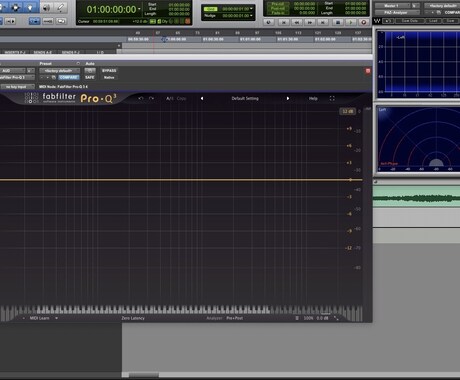
Task: Open the no key input dropdown
Action: click(17, 87)
